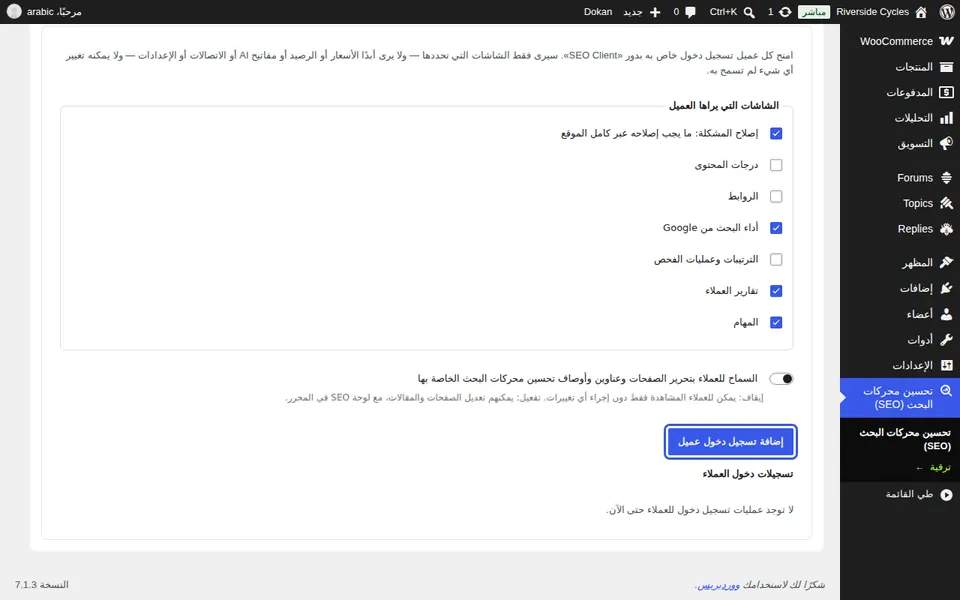Click the ترقية upgrade link
Image resolution: width=960 pixels, height=600 pixels.
click(933, 468)
